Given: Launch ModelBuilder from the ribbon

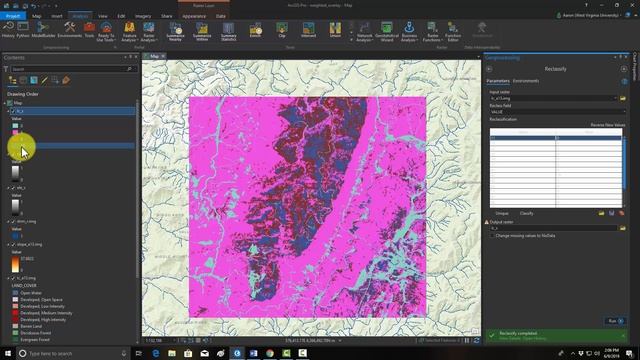Looking at the screenshot, I should tap(43, 30).
